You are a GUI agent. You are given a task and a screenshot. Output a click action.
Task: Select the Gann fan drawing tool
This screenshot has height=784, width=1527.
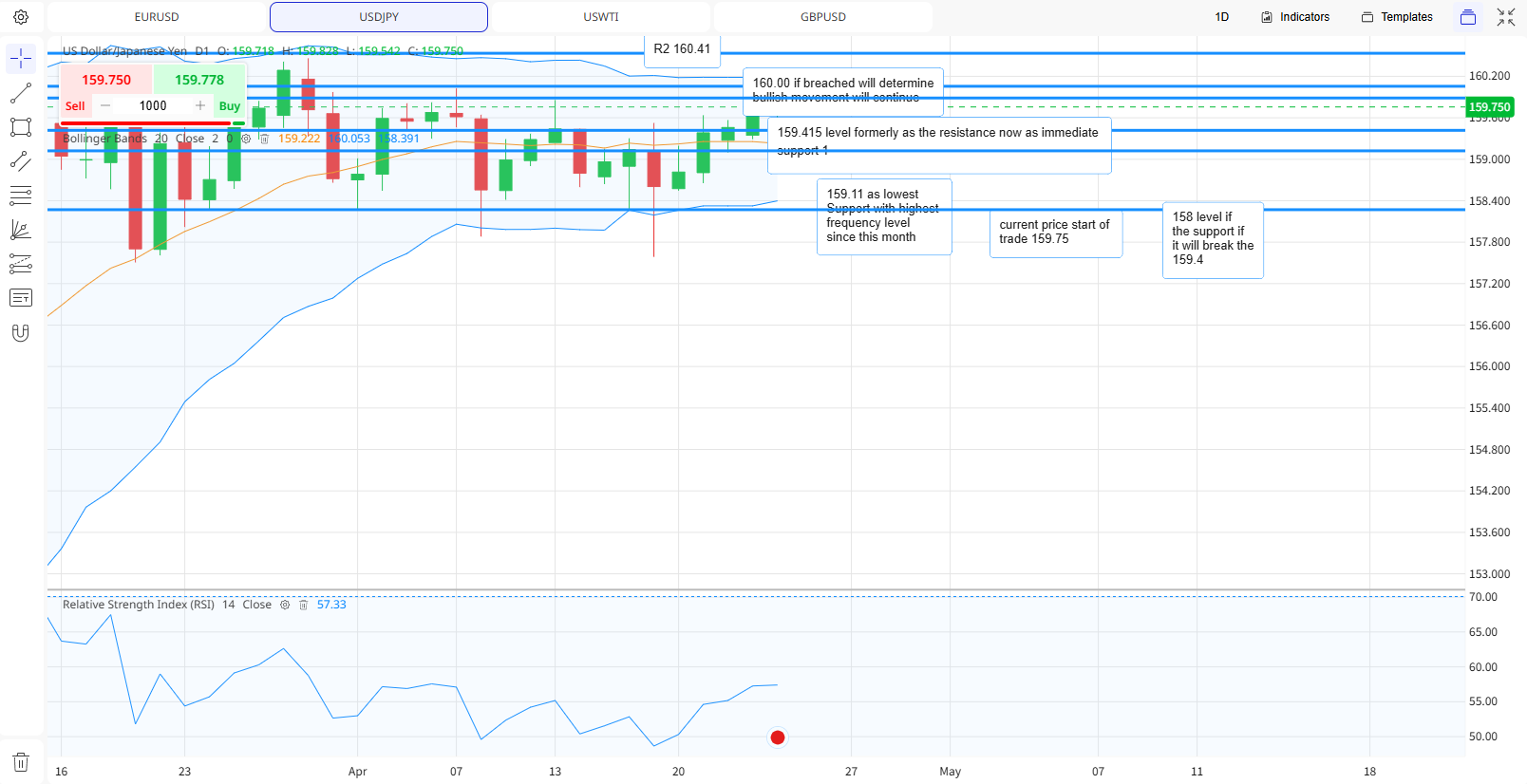pyautogui.click(x=21, y=230)
